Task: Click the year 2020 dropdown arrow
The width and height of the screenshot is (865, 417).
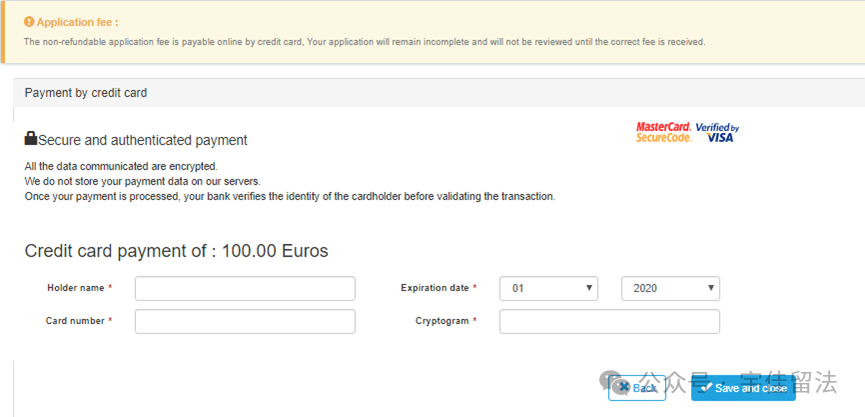Action: [x=711, y=288]
